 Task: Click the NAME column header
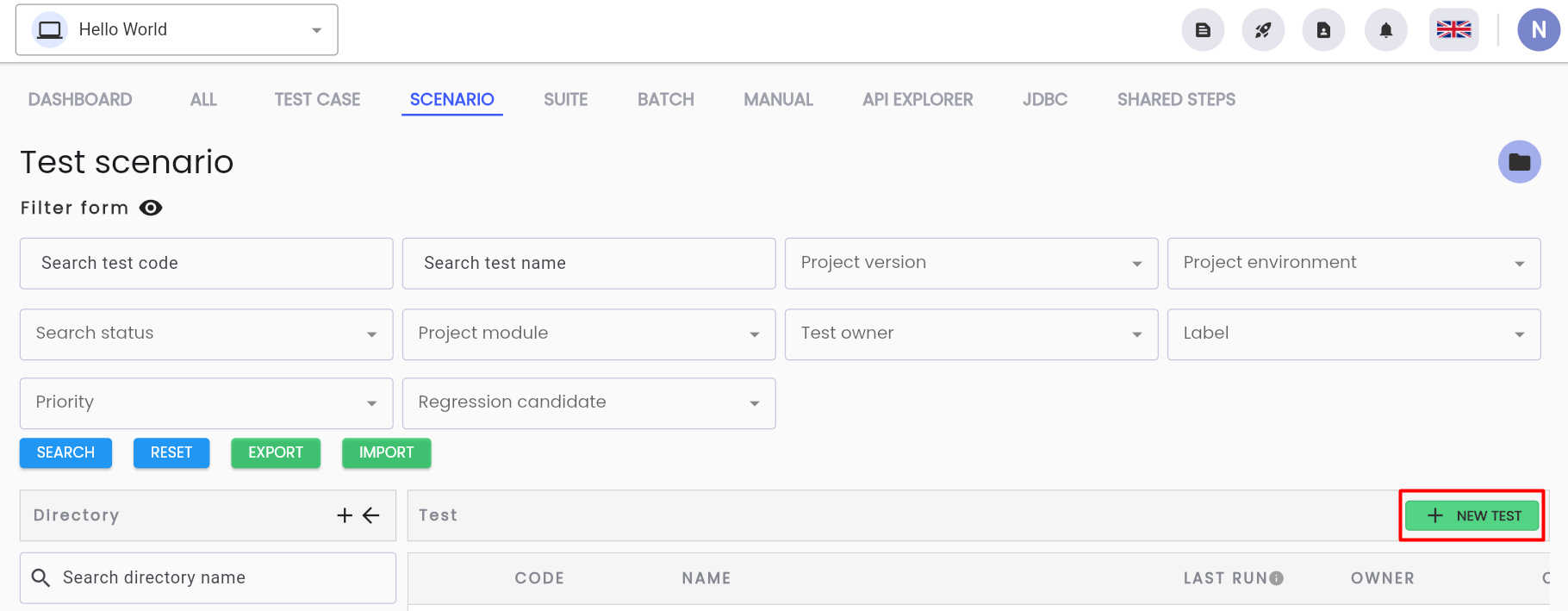706,578
